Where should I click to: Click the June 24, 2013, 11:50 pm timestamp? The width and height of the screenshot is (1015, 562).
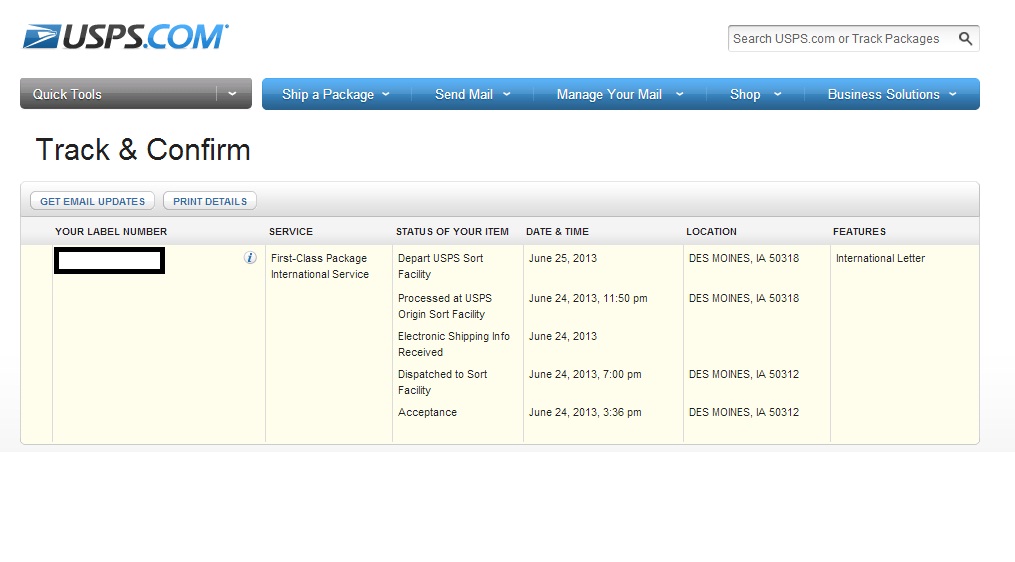pyautogui.click(x=588, y=298)
